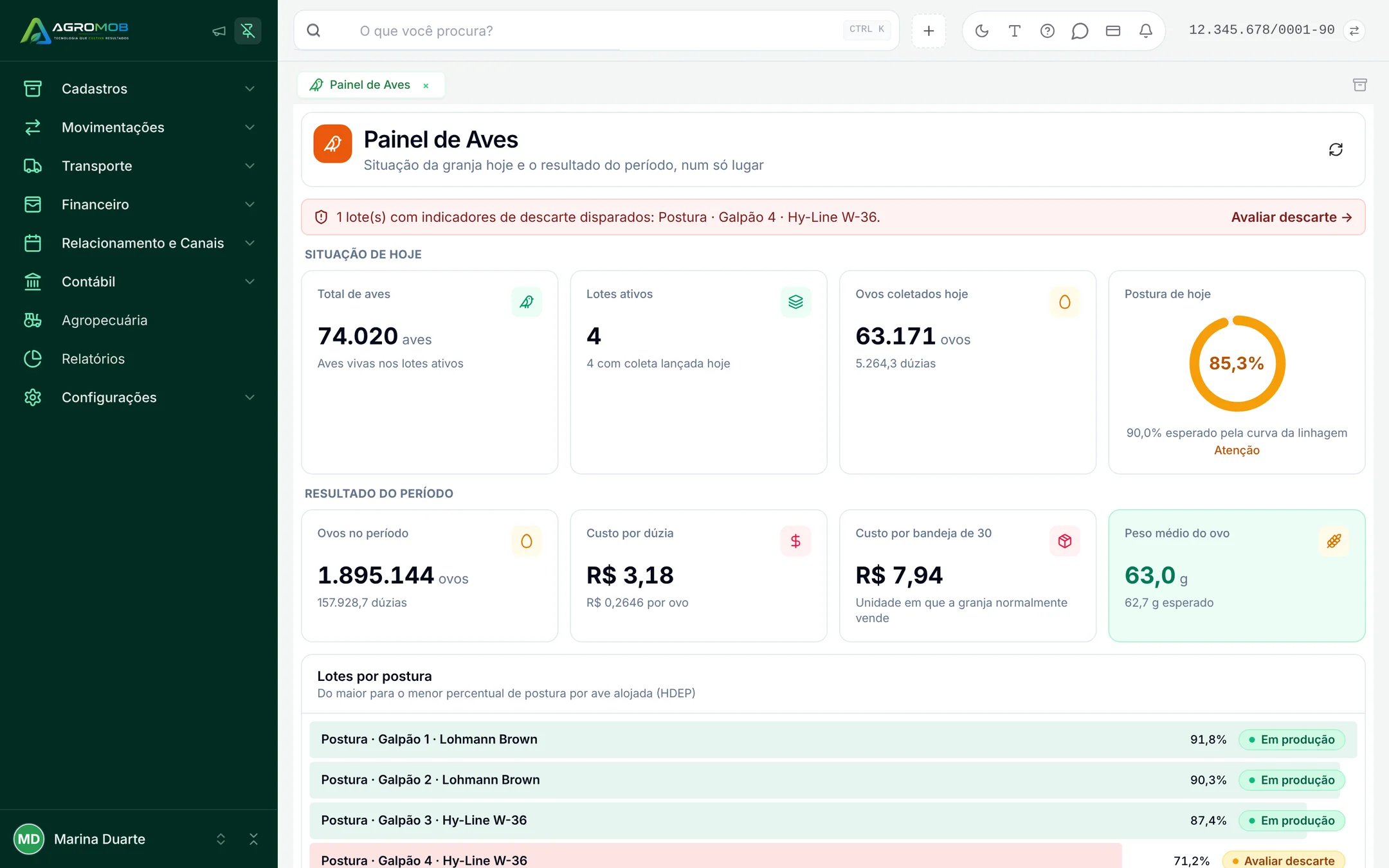Click the Custo por bandeja box icon
The image size is (1389, 868).
[1065, 541]
